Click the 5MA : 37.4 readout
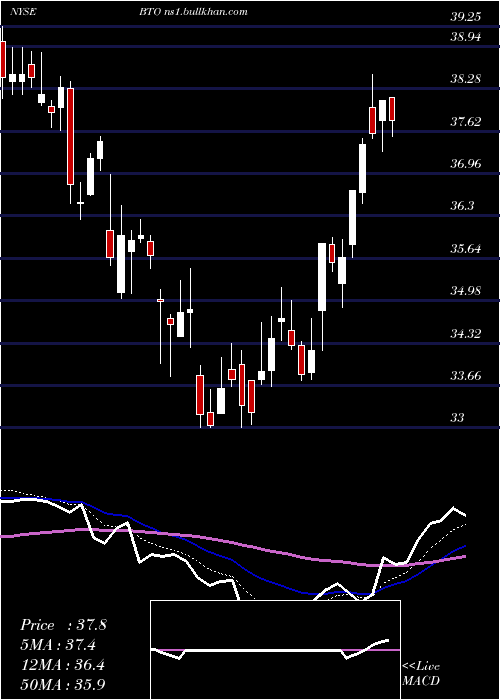Image resolution: width=500 pixels, height=700 pixels. [58, 645]
